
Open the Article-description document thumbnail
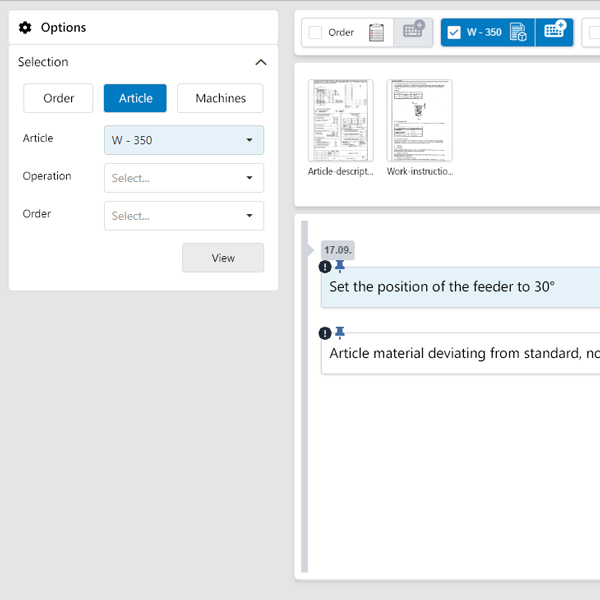click(x=340, y=121)
